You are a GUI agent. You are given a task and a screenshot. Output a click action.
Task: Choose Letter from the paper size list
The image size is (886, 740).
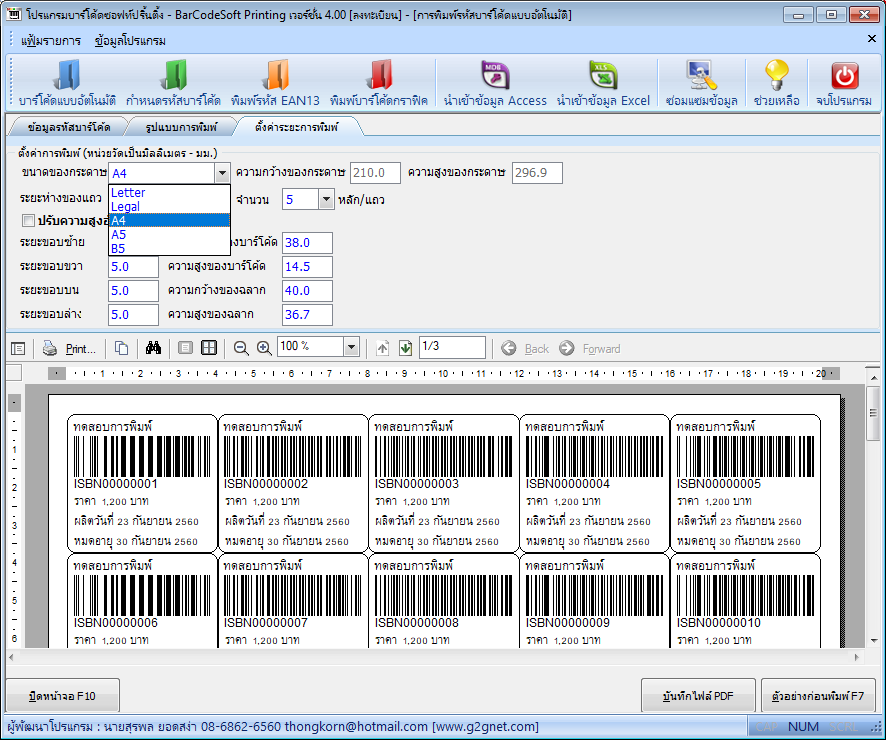(170, 193)
